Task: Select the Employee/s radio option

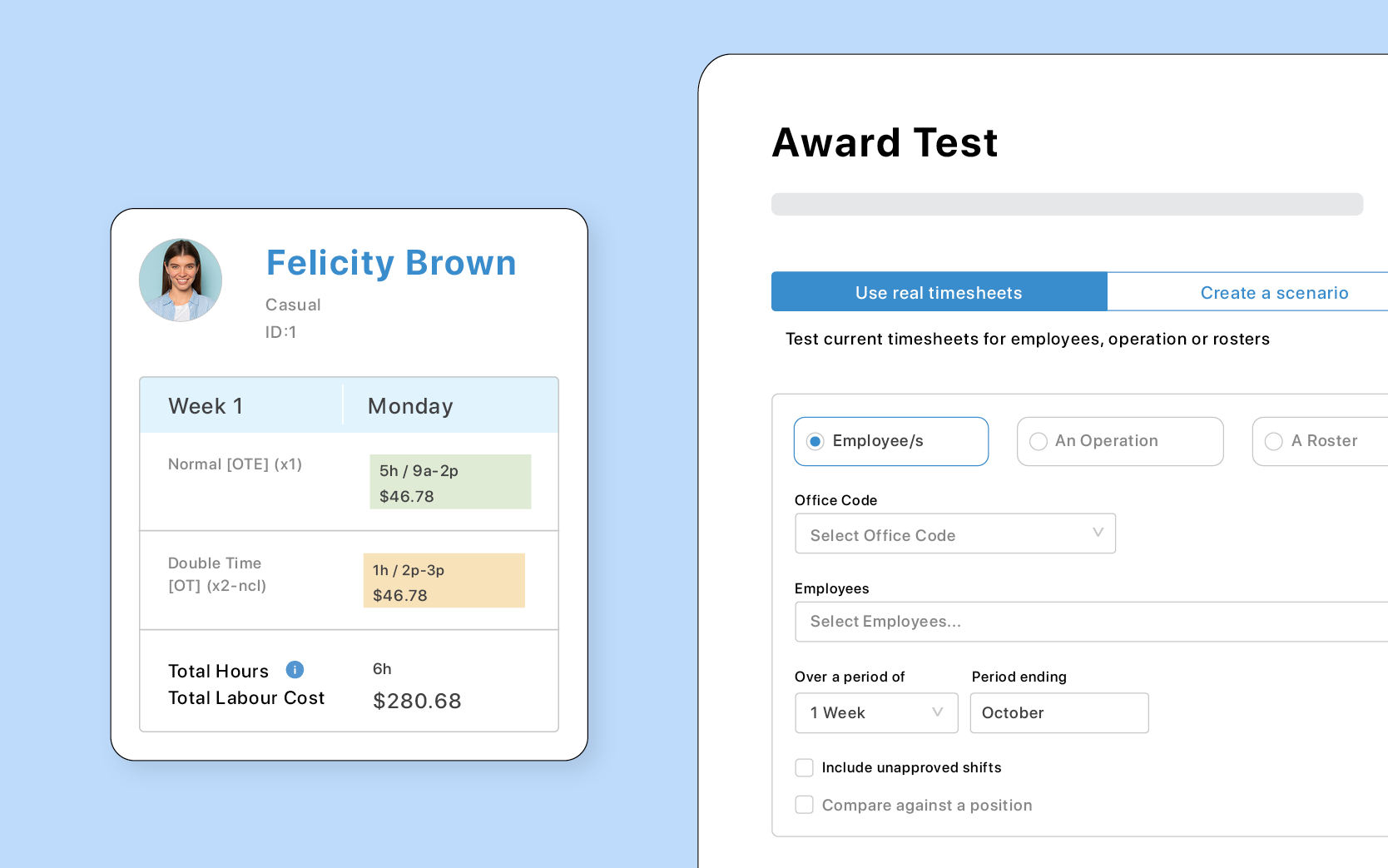Action: click(x=815, y=441)
